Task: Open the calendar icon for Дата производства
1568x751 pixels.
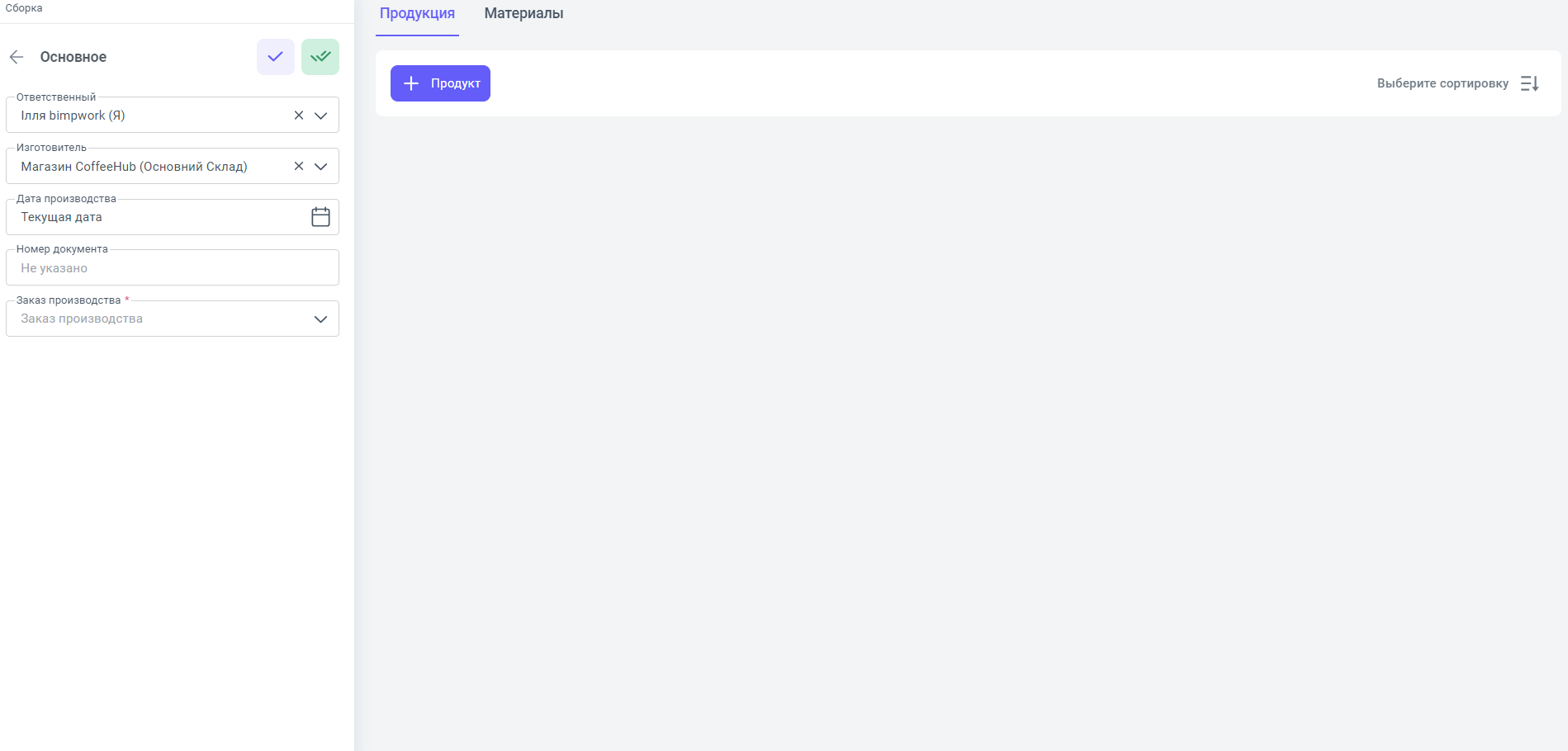Action: (x=320, y=217)
